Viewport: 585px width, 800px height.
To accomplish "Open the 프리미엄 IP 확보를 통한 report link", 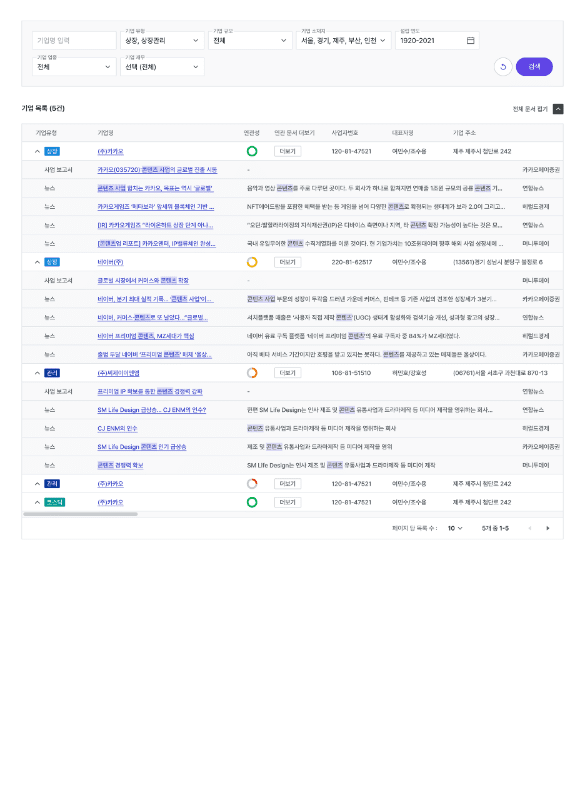I will pos(149,391).
